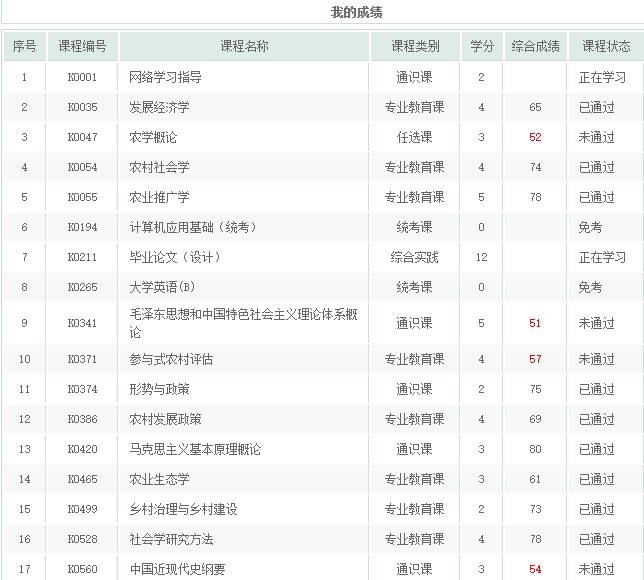Select the 任选课 category cell
Viewport: 644px width, 580px height.
pyautogui.click(x=414, y=137)
